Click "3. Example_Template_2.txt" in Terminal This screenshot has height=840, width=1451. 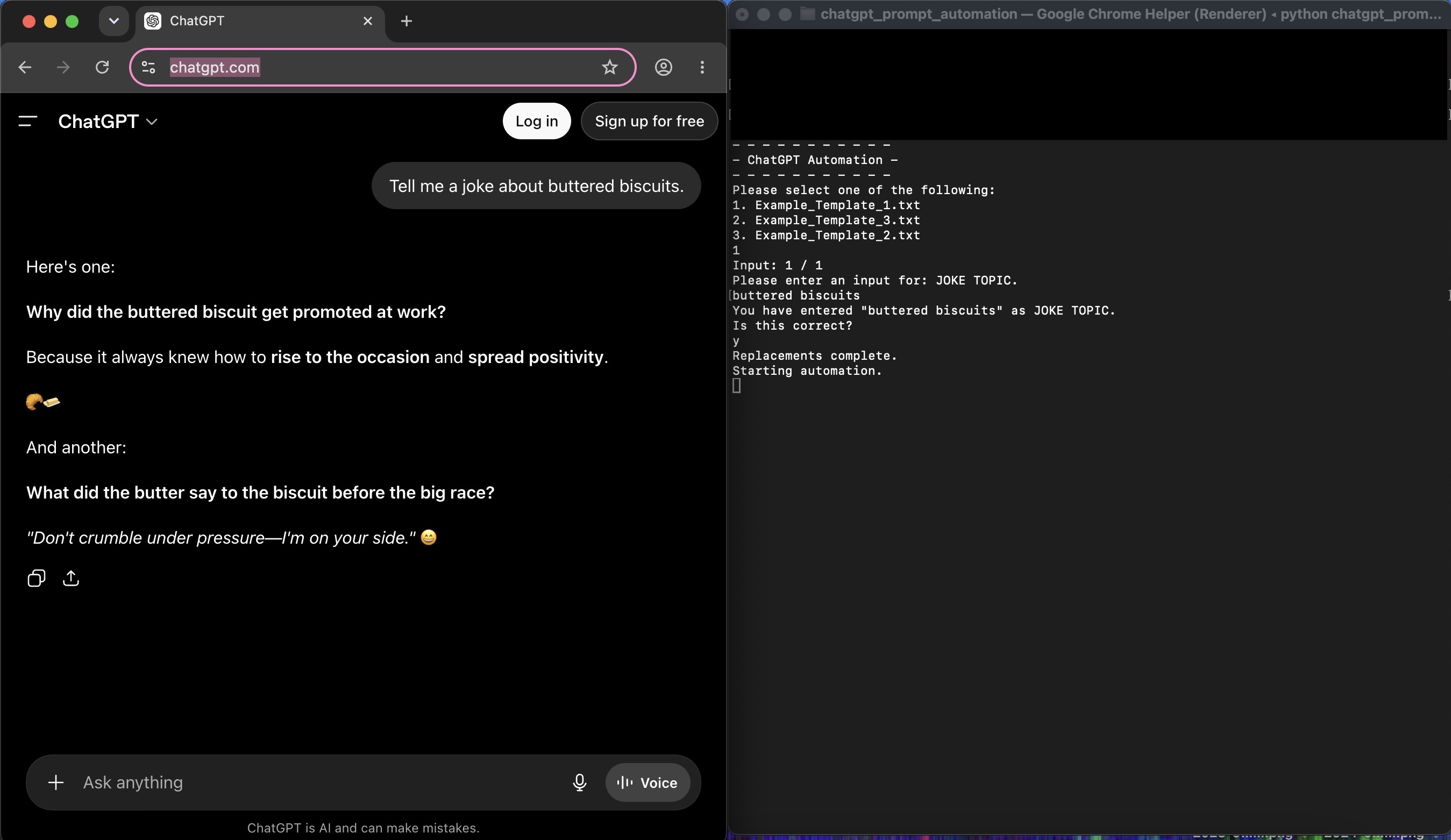(x=826, y=236)
